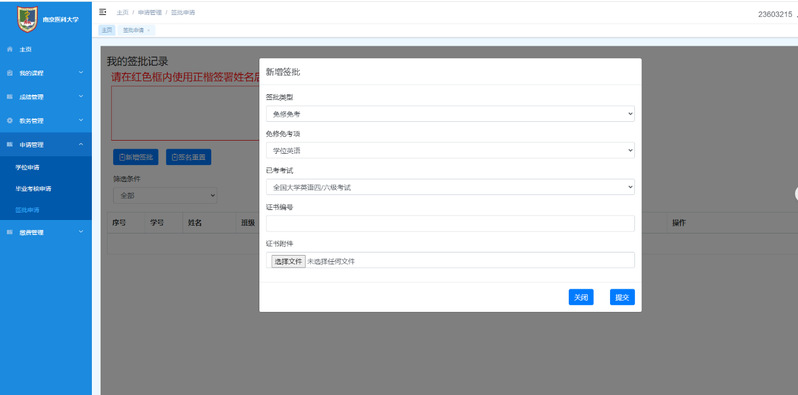This screenshot has height=395, width=798.
Task: Click the 南京医科大学 name in sidebar header
Action: [61, 20]
